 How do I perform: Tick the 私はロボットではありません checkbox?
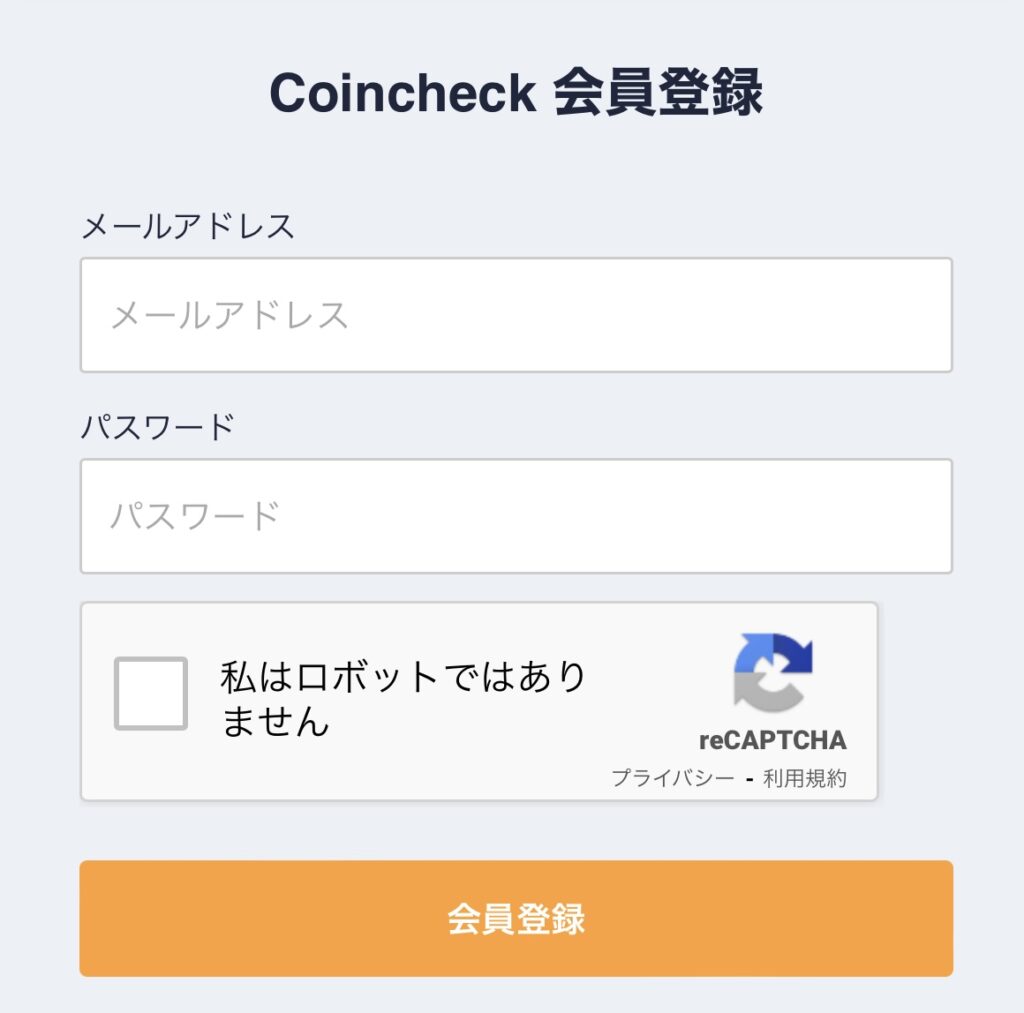150,693
